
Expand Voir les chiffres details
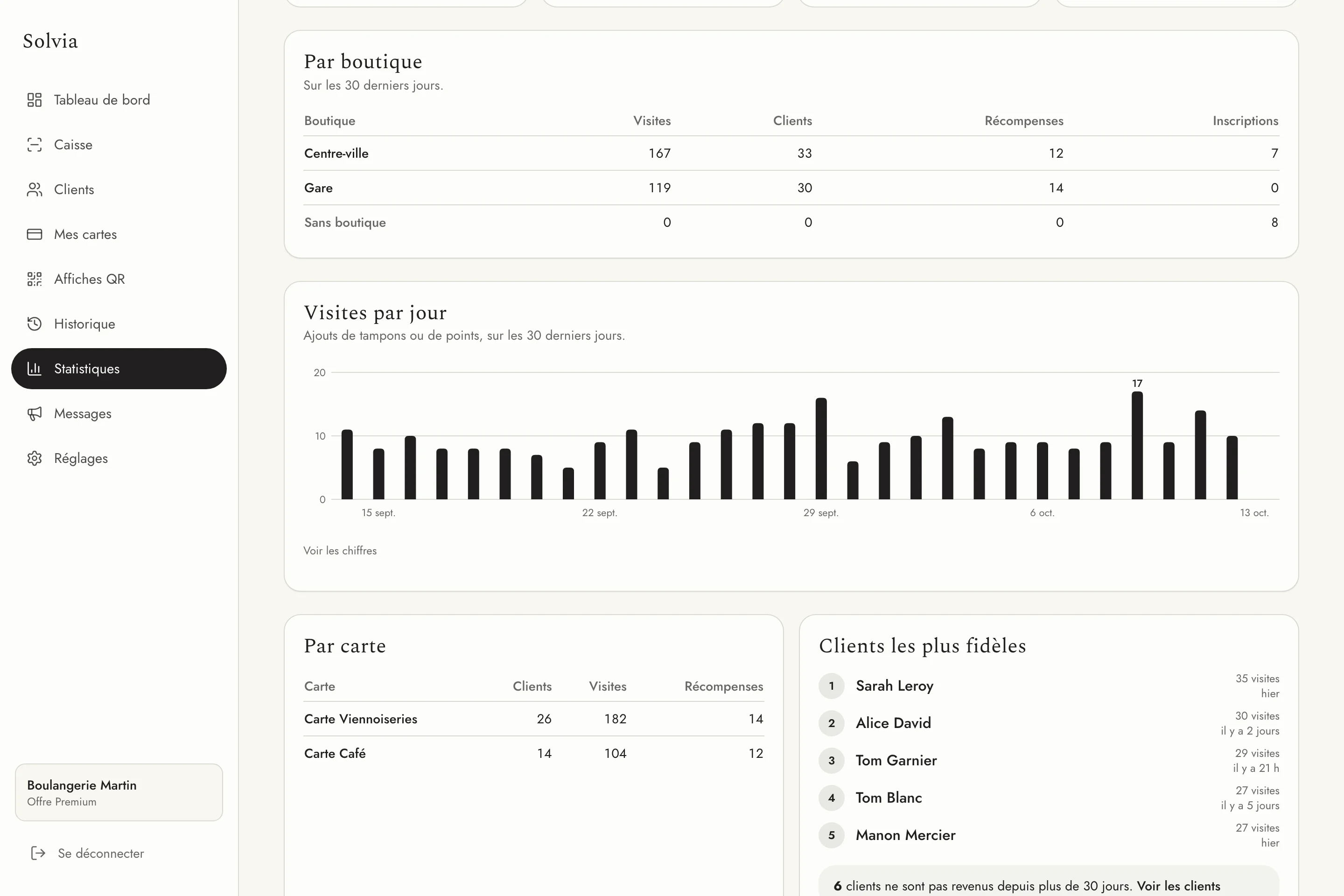(x=340, y=551)
